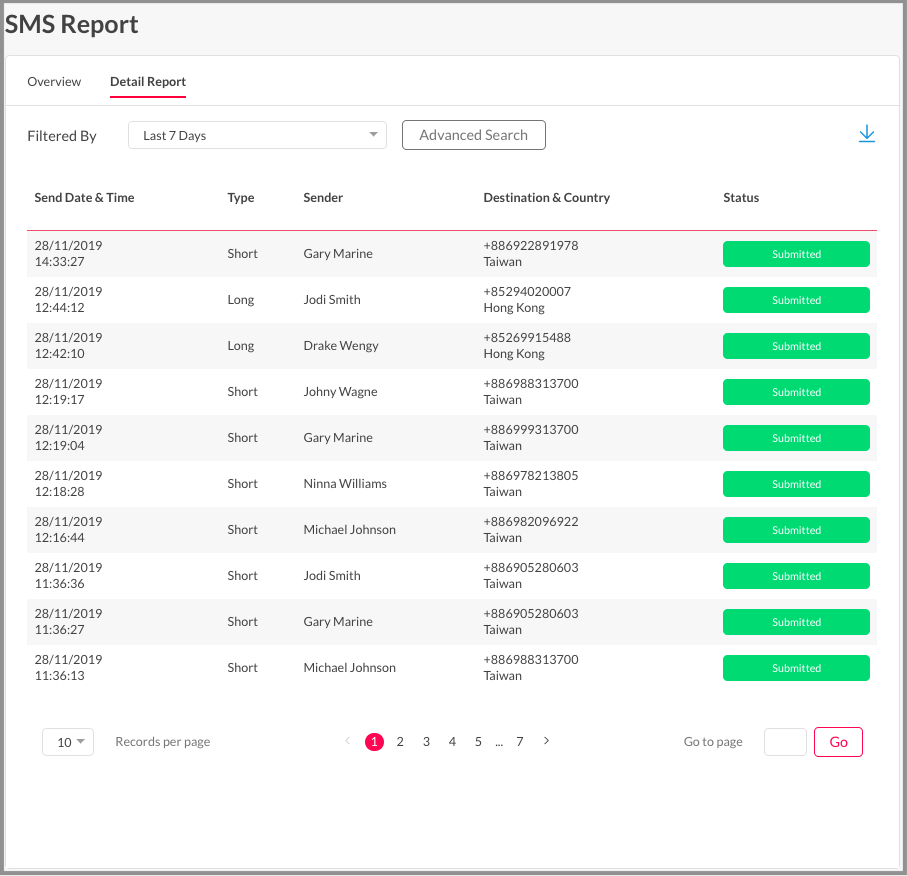The width and height of the screenshot is (907, 876).
Task: Click sender Johny Wagne
Action: click(340, 392)
